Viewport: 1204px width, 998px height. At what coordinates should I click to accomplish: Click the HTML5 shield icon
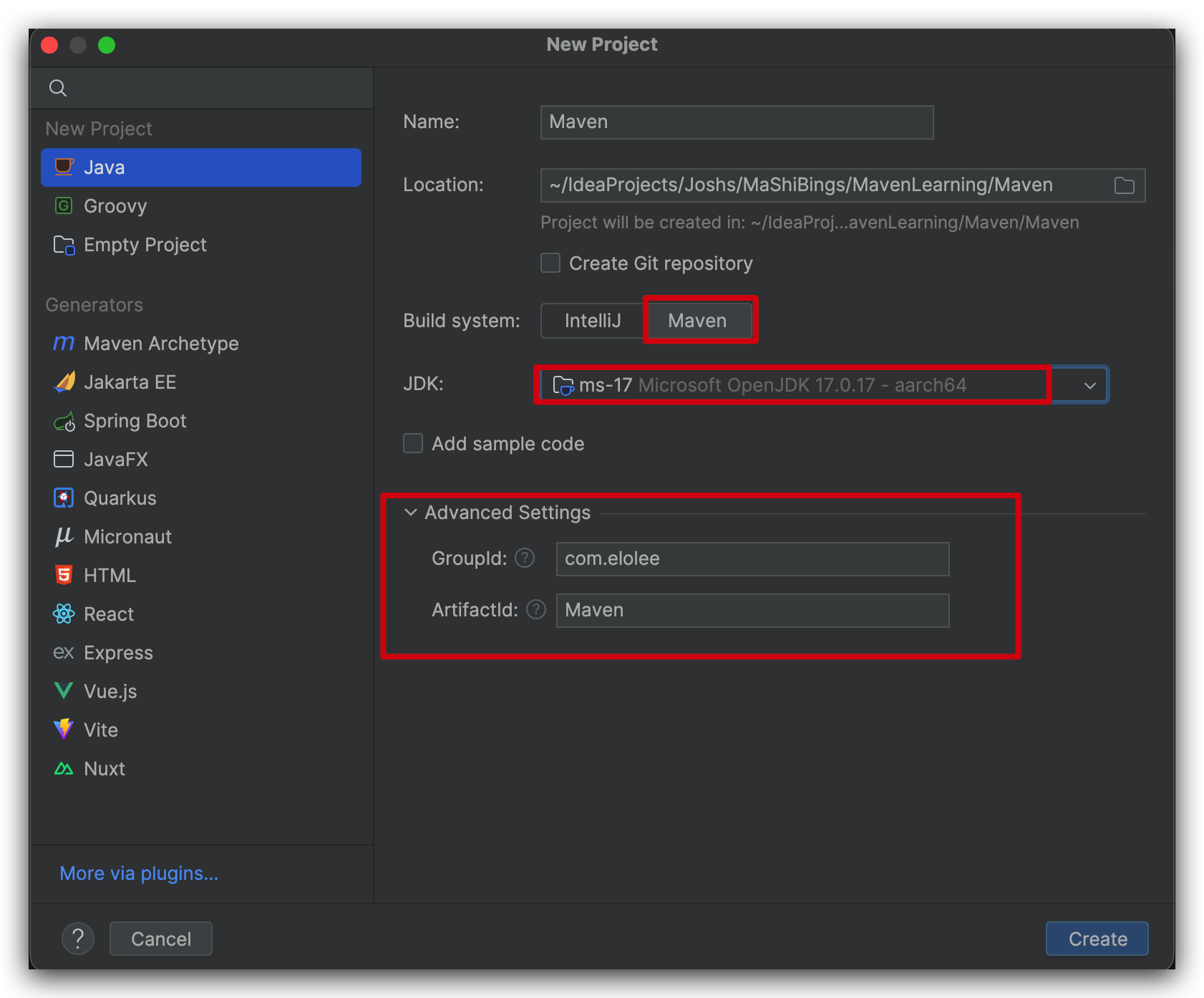tap(64, 575)
